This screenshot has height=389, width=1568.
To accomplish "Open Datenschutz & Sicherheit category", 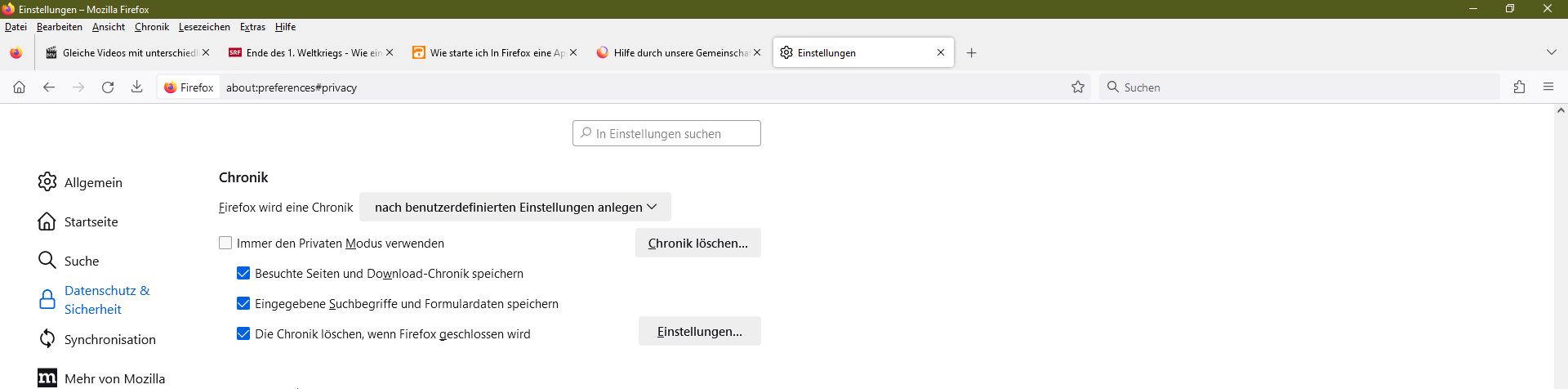I will (x=94, y=300).
